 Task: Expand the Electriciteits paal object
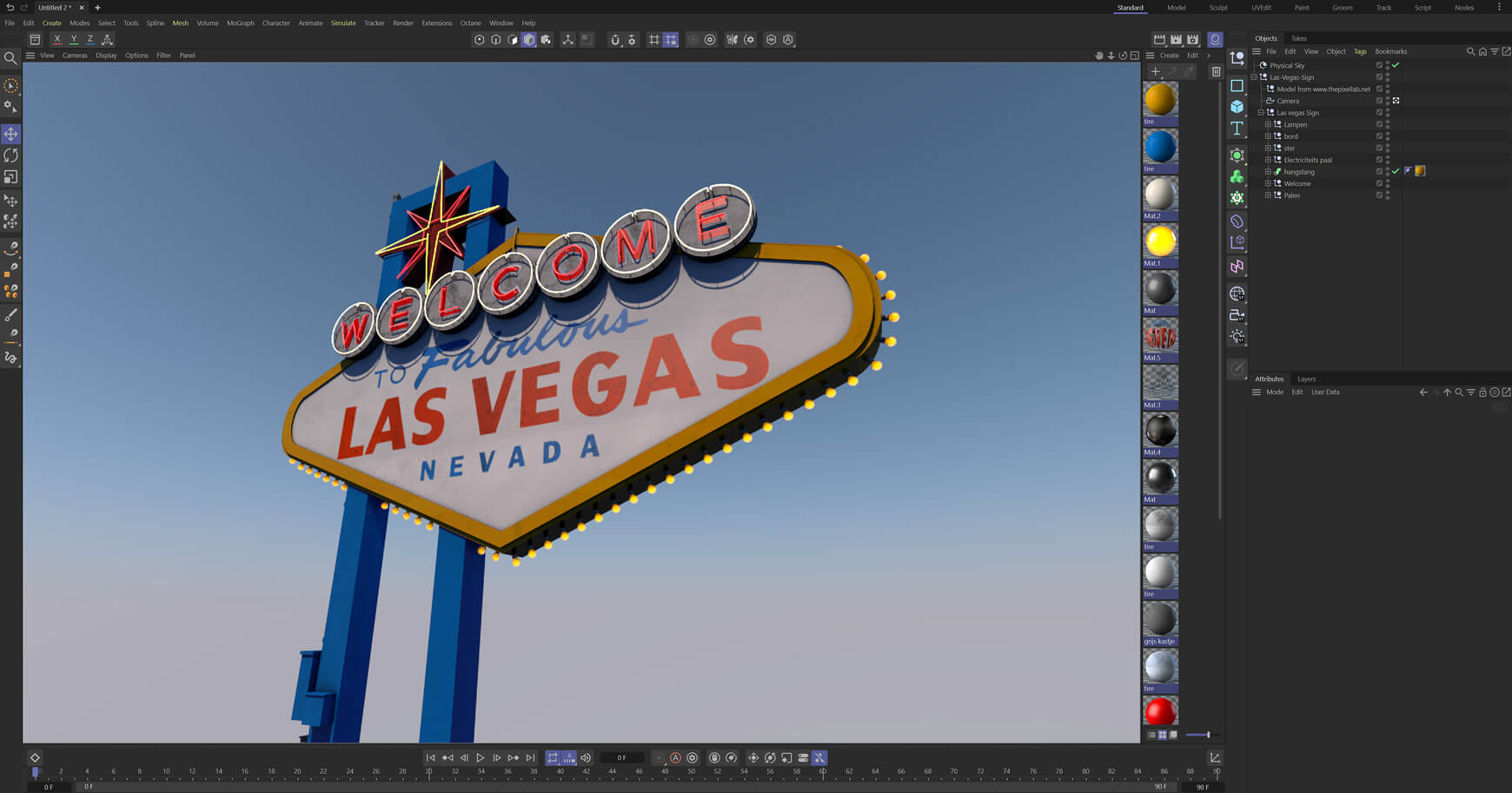(x=1268, y=160)
